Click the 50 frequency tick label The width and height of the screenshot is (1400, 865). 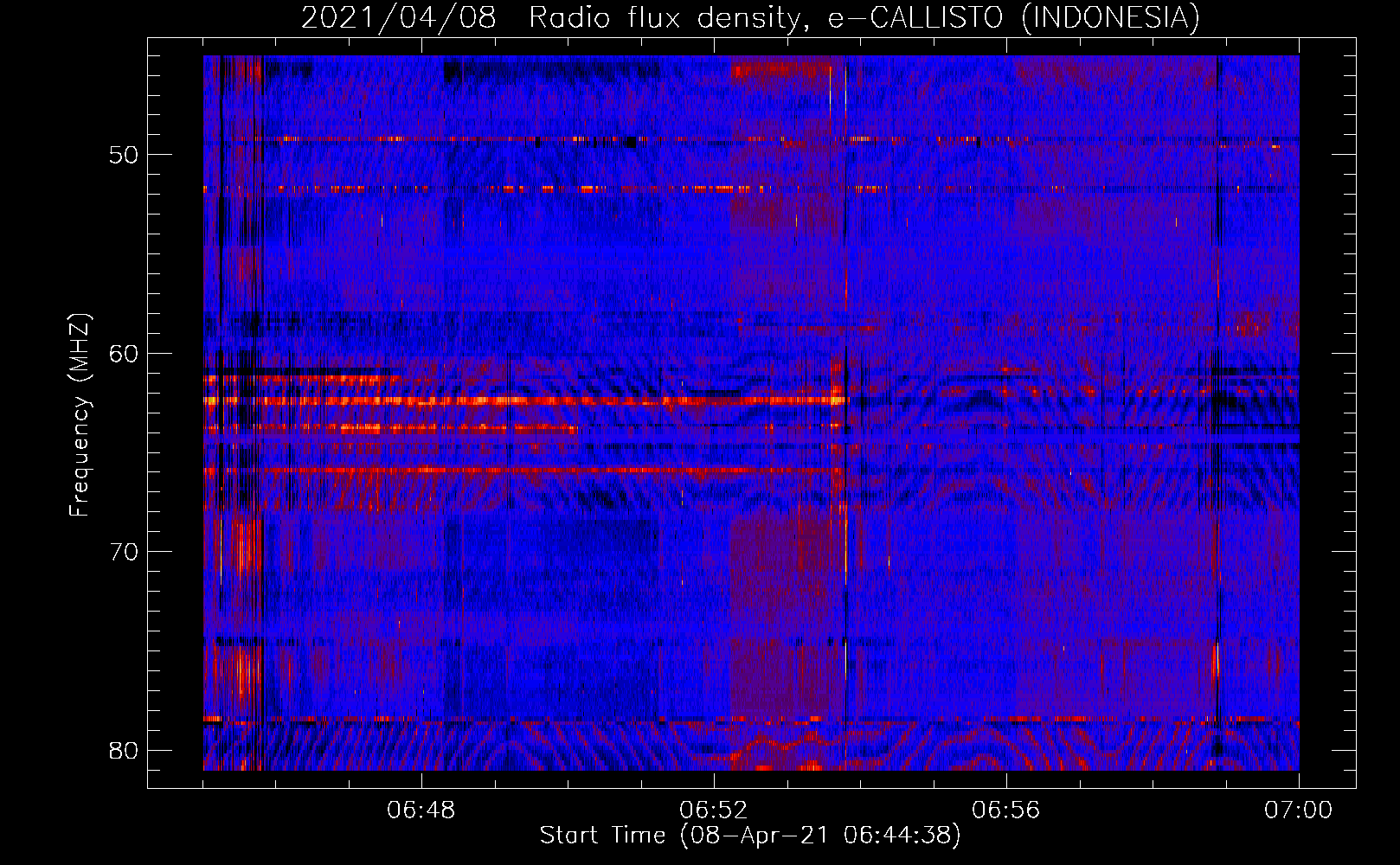point(124,155)
